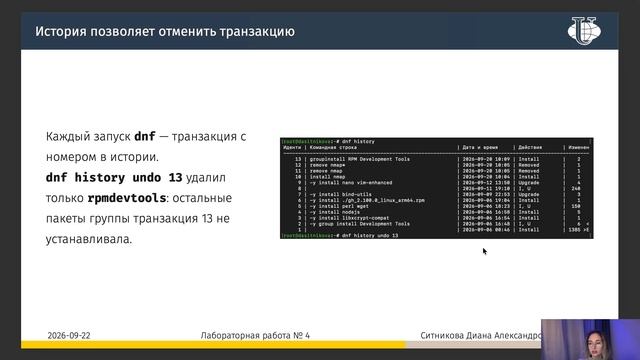Click the terminal row '-y install bind-utils'
This screenshot has height=360, width=640.
pos(436,195)
